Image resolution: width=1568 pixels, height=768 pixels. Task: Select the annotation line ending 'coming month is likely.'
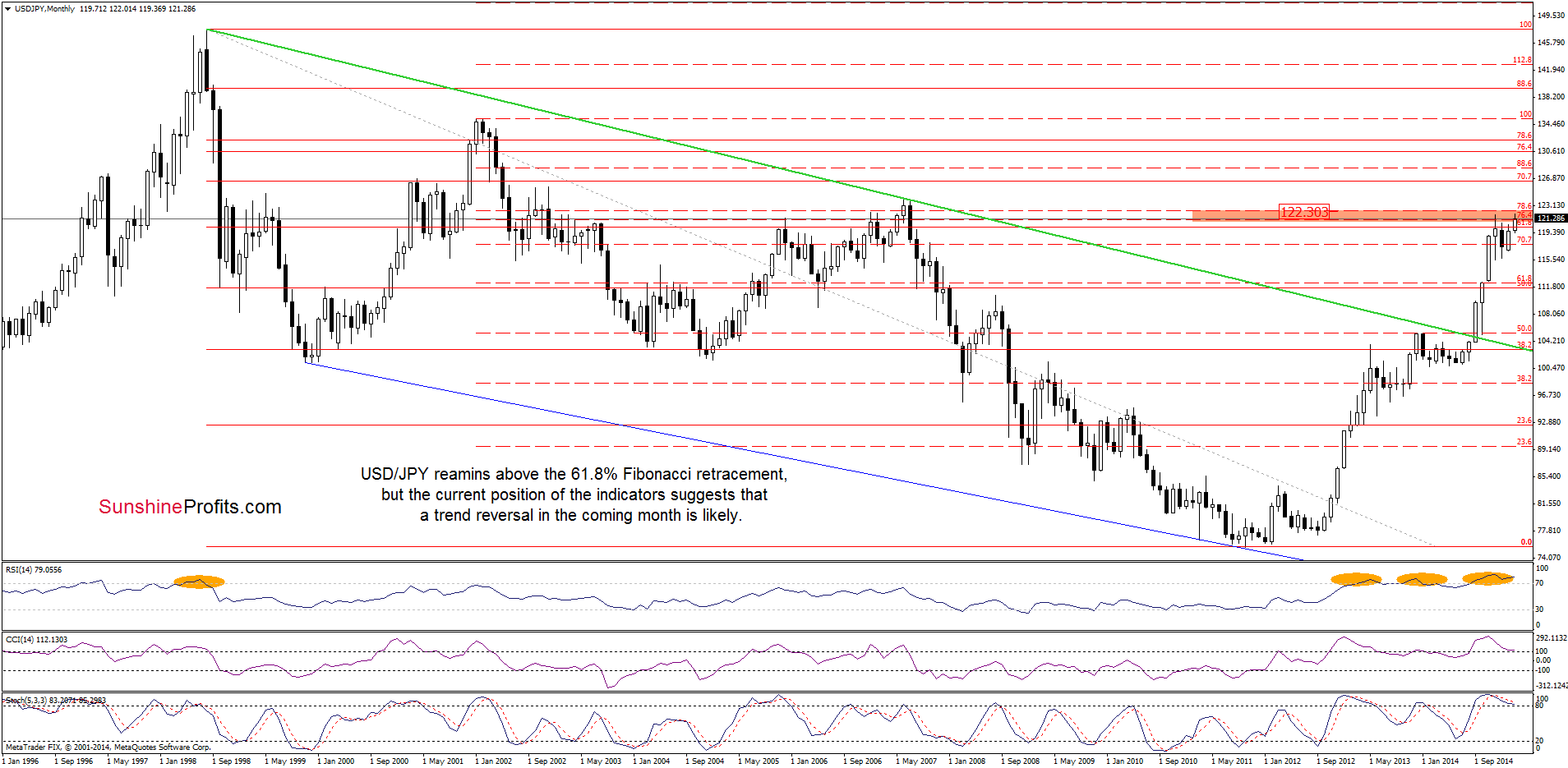click(x=581, y=515)
